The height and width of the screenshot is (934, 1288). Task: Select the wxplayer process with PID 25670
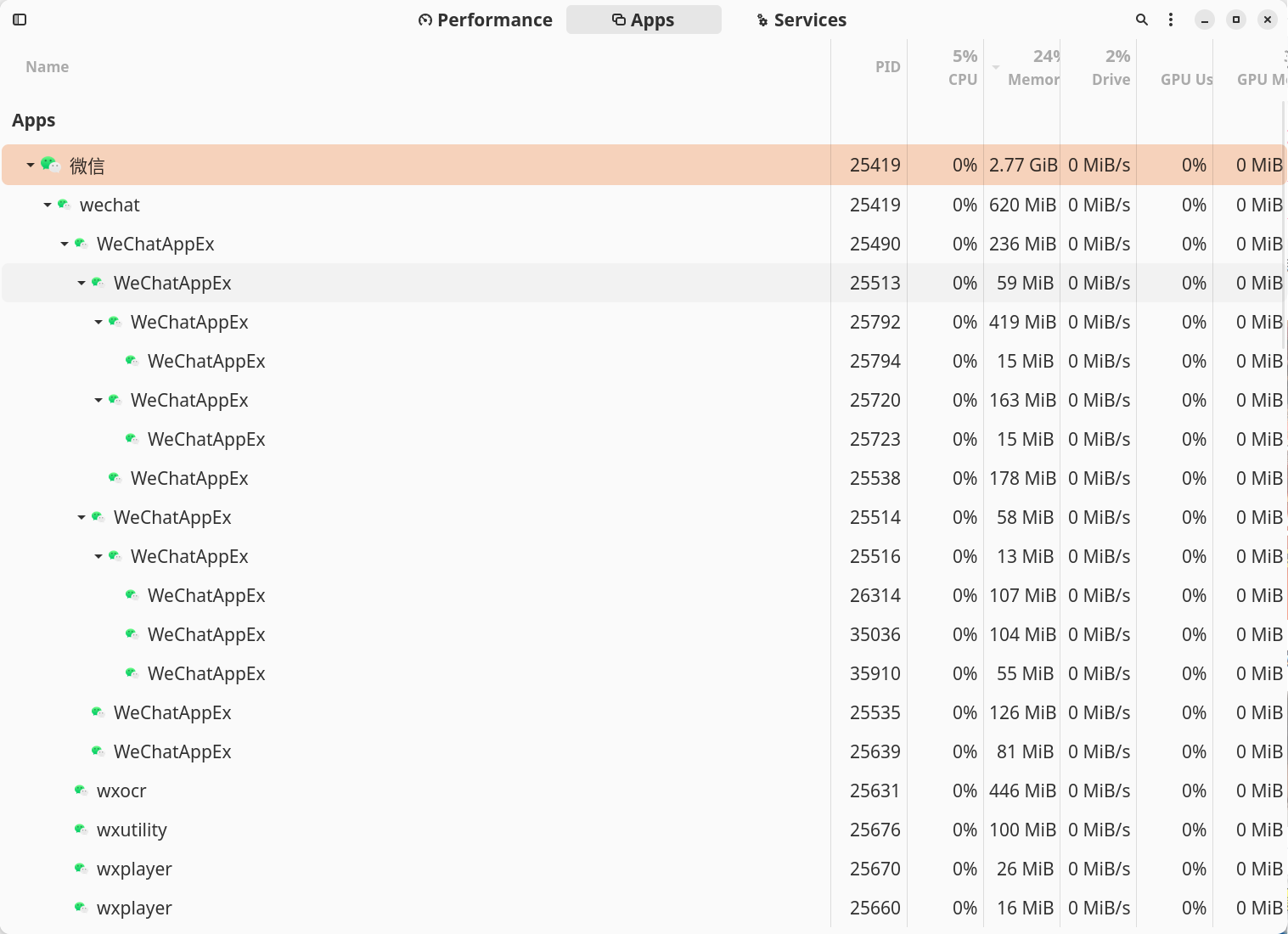coord(134,869)
